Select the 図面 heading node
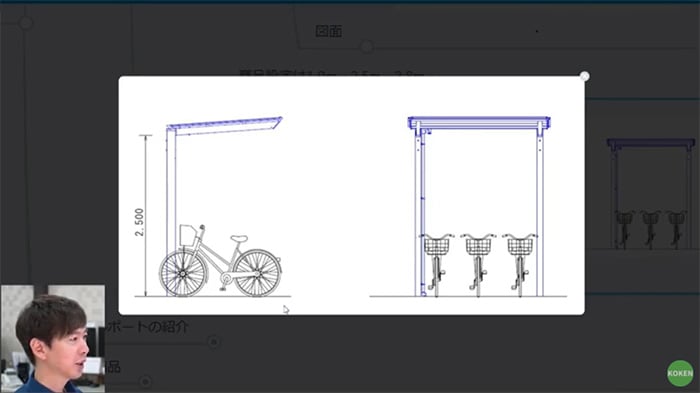The width and height of the screenshot is (700, 393). point(329,31)
